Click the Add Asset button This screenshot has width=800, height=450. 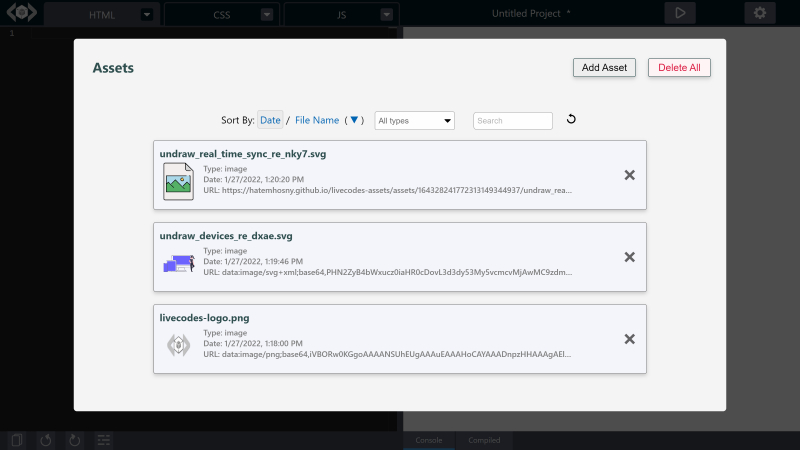pyautogui.click(x=604, y=67)
